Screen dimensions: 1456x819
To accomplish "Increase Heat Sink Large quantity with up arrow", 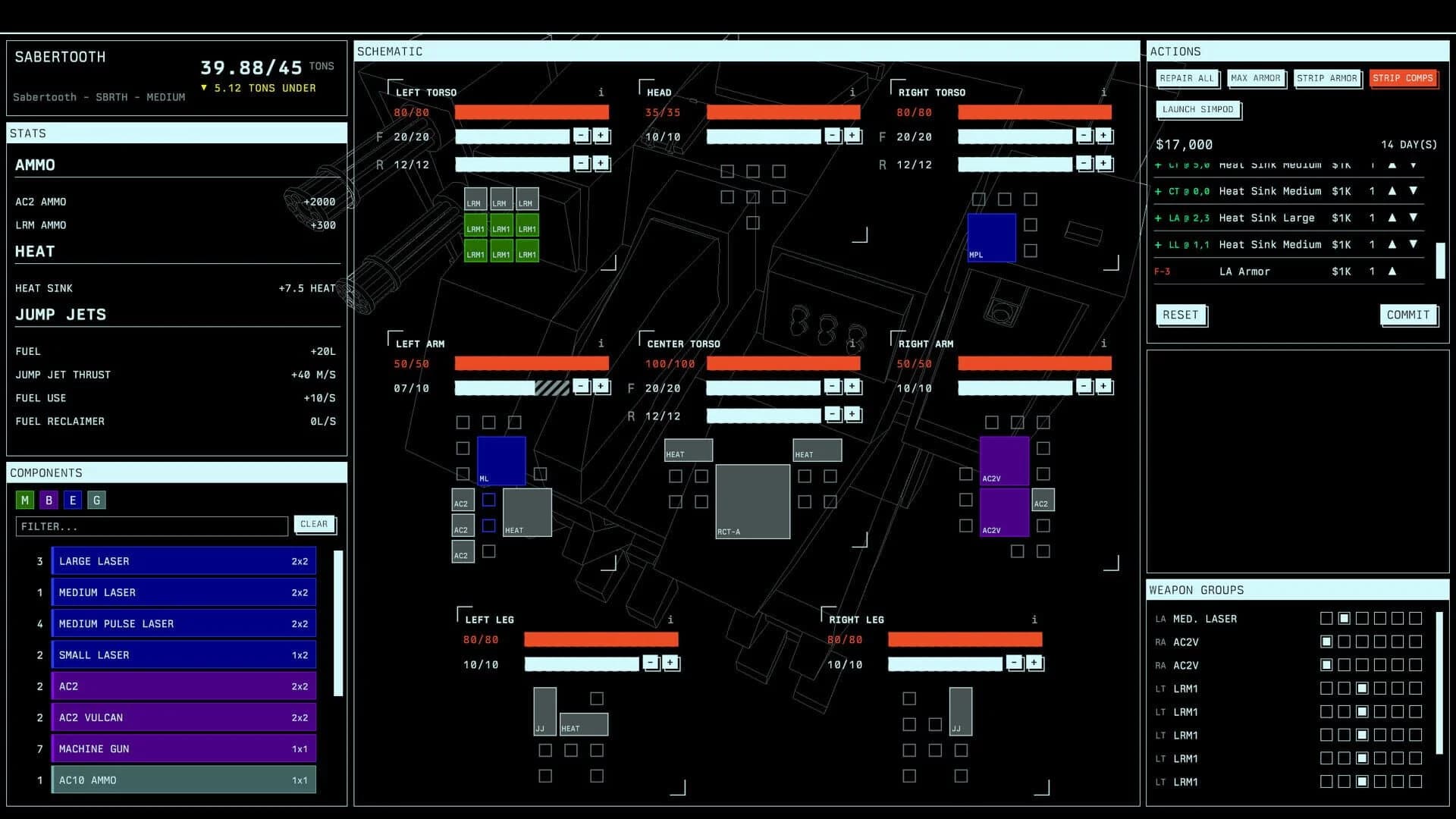I will click(1392, 218).
